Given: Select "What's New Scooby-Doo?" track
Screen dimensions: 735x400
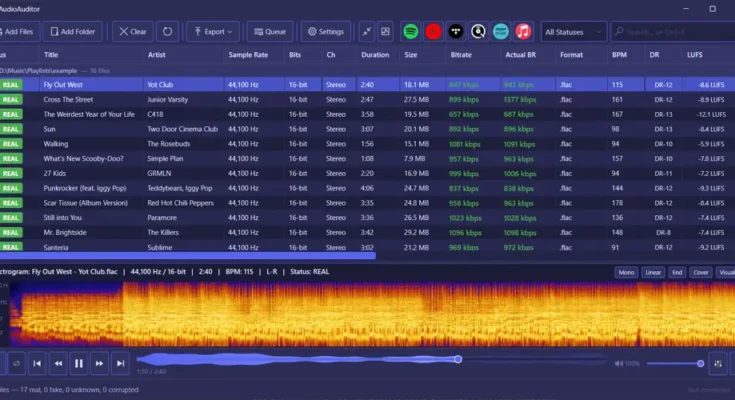Looking at the screenshot, I should coord(83,158).
